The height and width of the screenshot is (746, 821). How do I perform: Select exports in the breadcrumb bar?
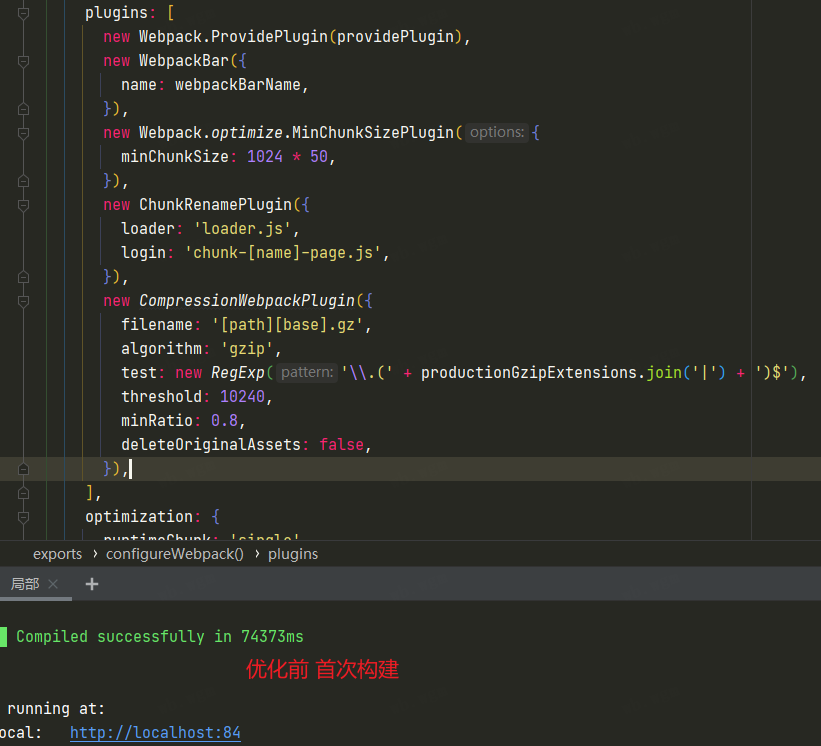[58, 554]
